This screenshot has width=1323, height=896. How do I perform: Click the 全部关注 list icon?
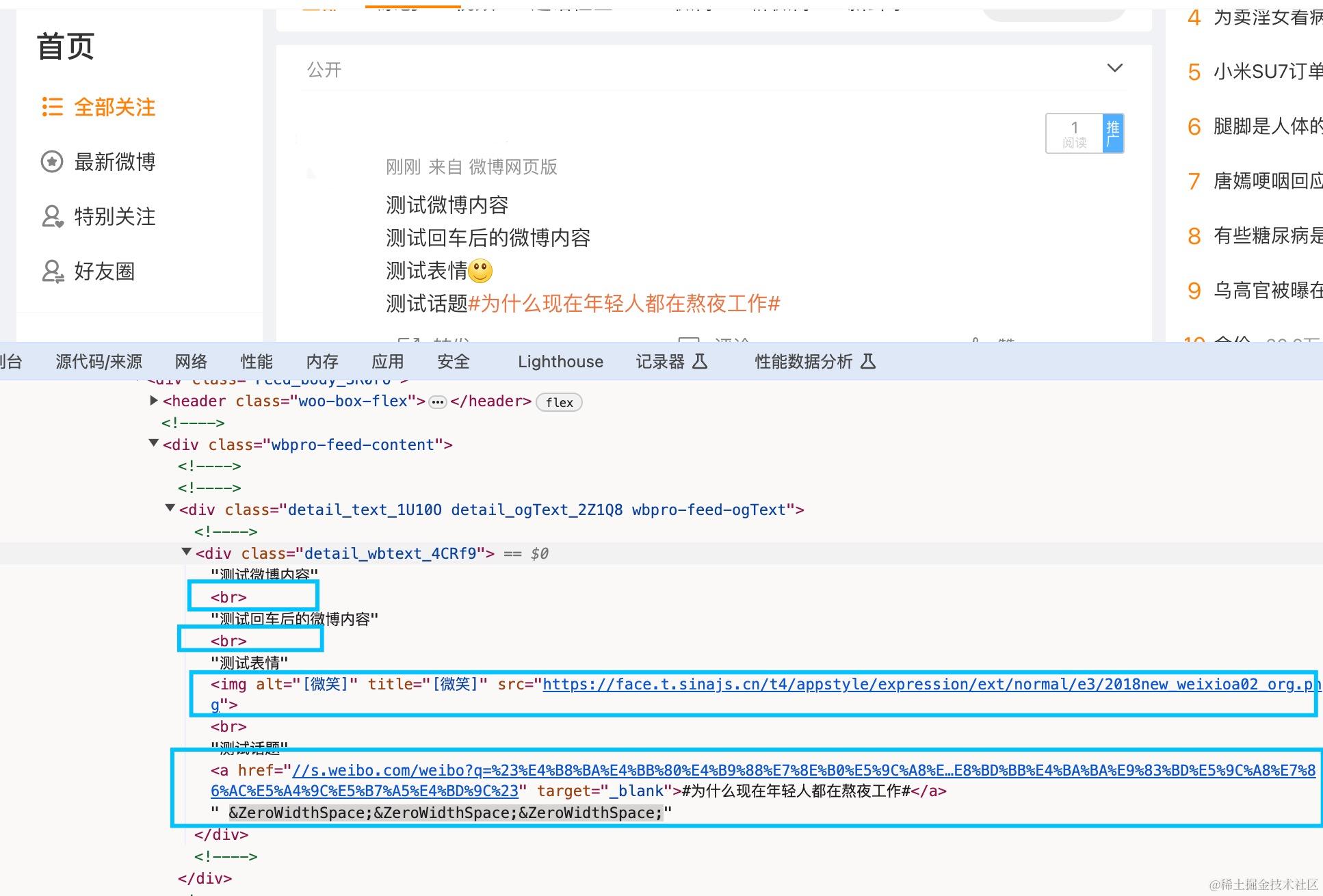pyautogui.click(x=52, y=107)
